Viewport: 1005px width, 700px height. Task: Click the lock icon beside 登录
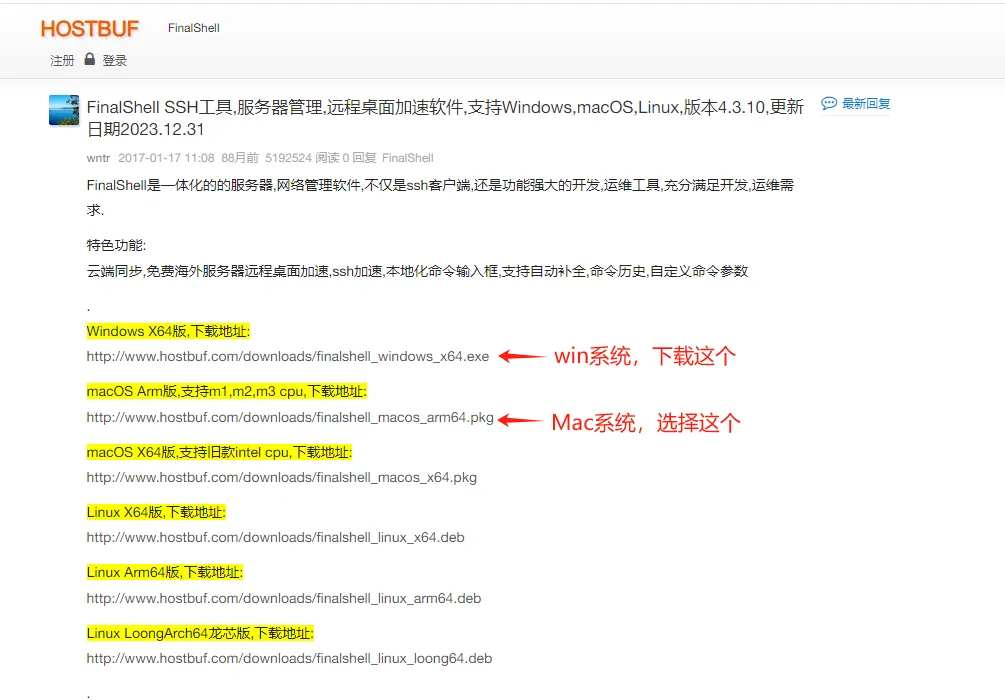[90, 60]
